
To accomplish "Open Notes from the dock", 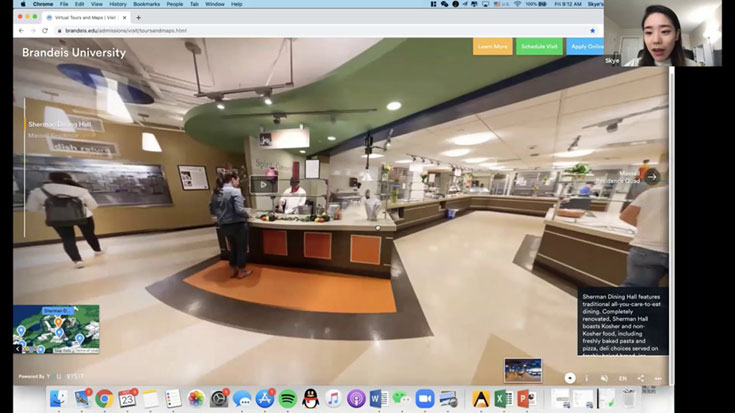I will coord(150,399).
